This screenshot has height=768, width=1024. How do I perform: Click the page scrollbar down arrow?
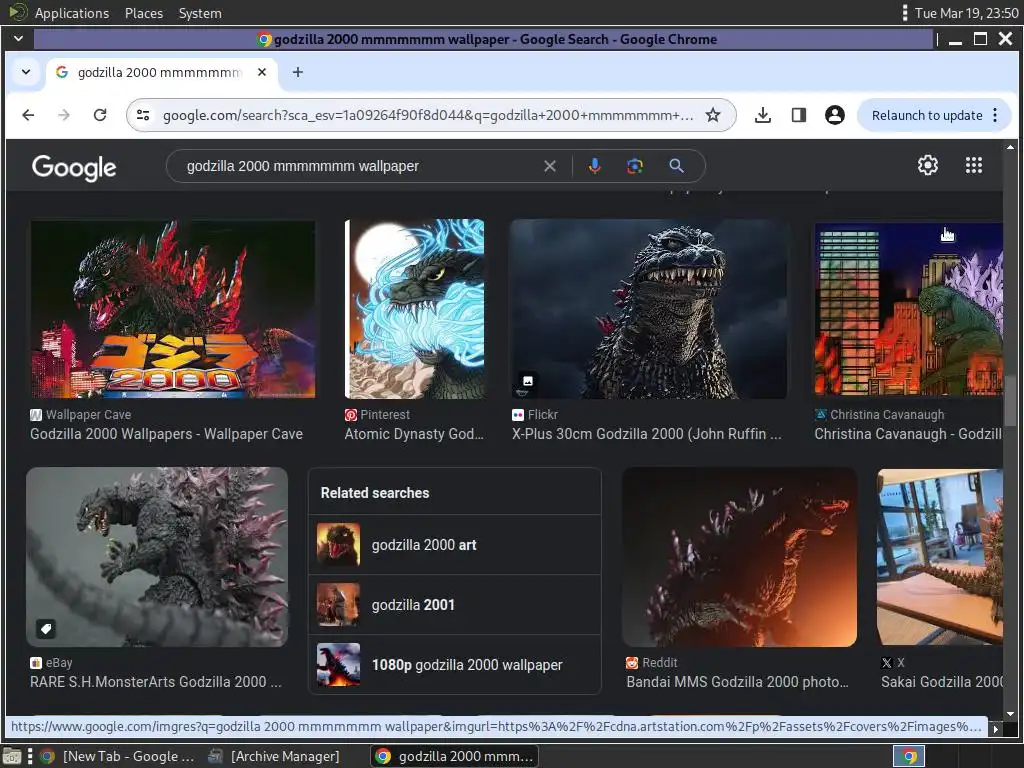click(x=1010, y=714)
